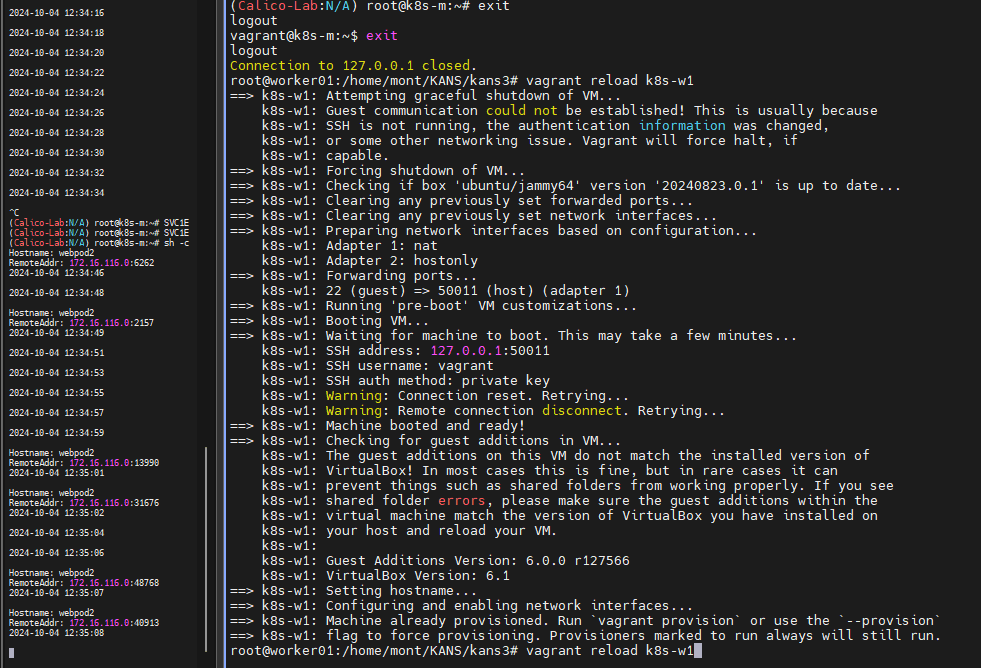Click the left pane cursor block at bottom
Image resolution: width=981 pixels, height=668 pixels.
click(11, 651)
